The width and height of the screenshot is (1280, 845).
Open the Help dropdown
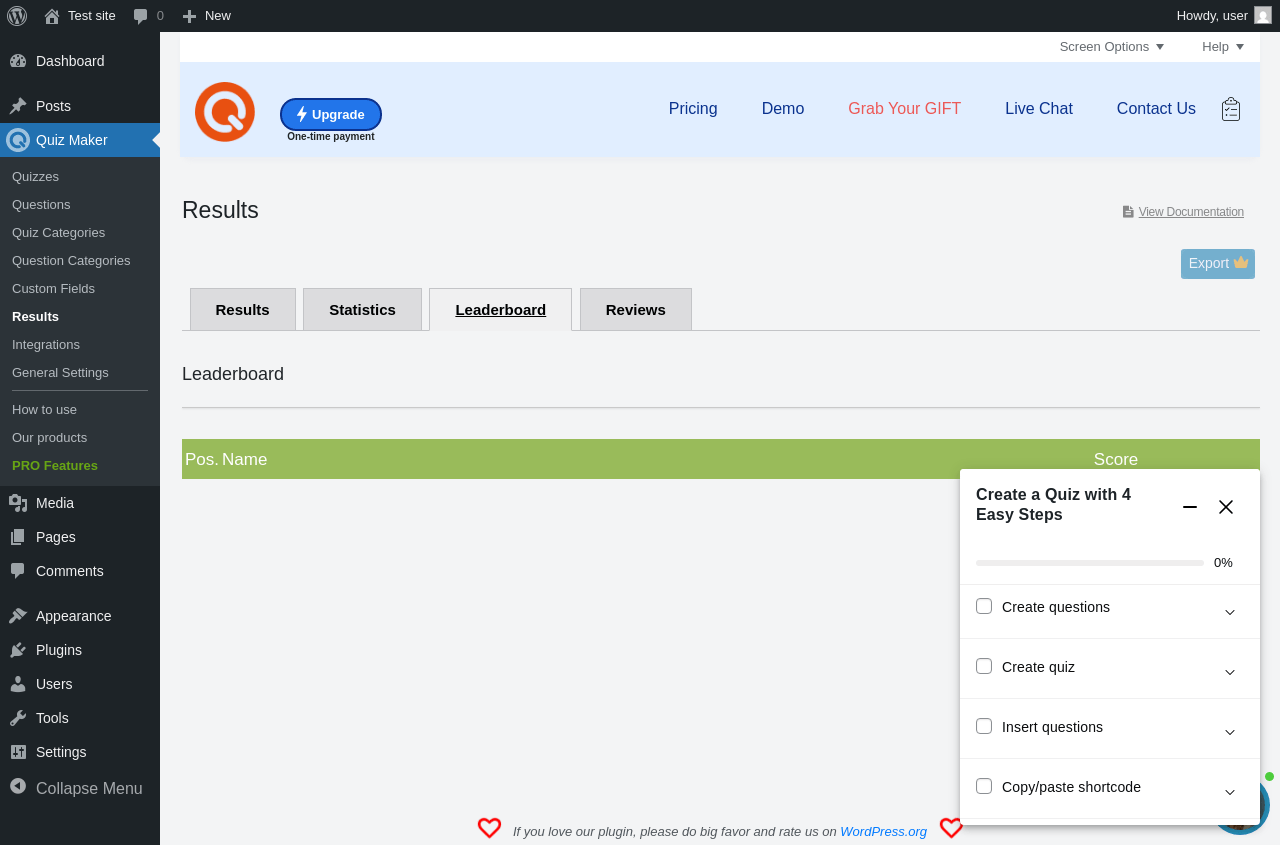1223,46
